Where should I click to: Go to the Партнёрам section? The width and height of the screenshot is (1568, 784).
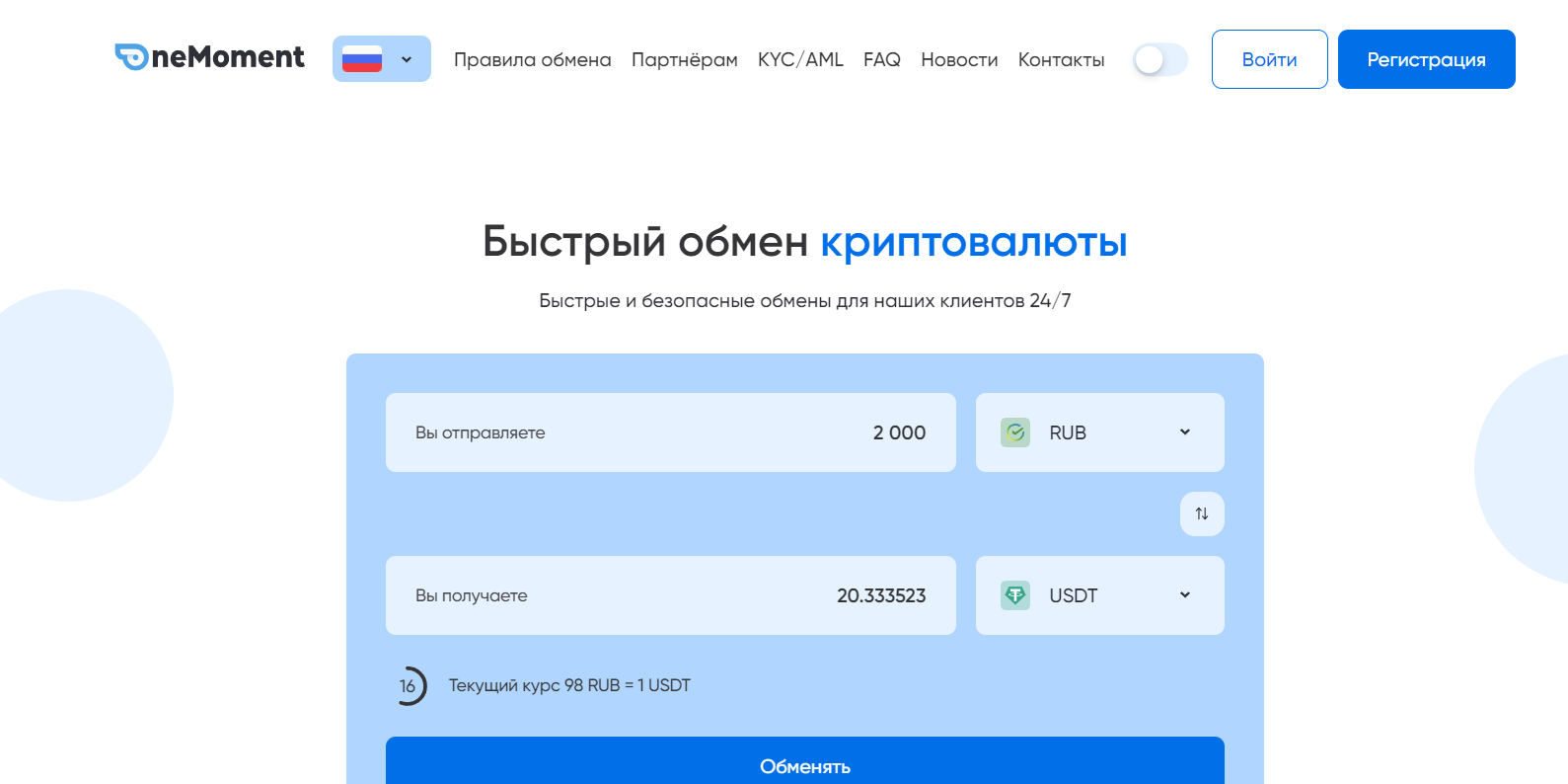click(x=685, y=59)
